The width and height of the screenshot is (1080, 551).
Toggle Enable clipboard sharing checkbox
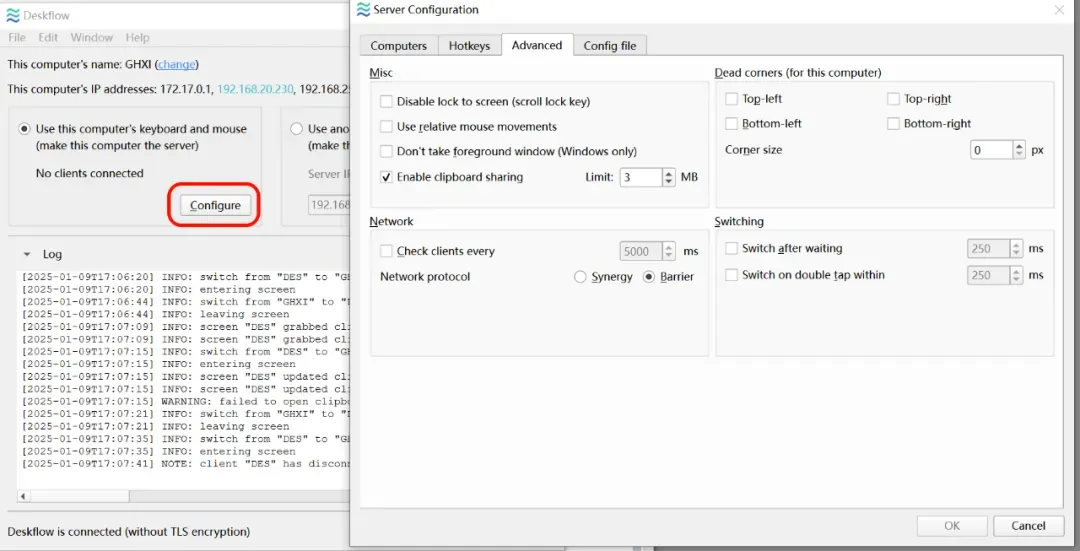pos(386,177)
